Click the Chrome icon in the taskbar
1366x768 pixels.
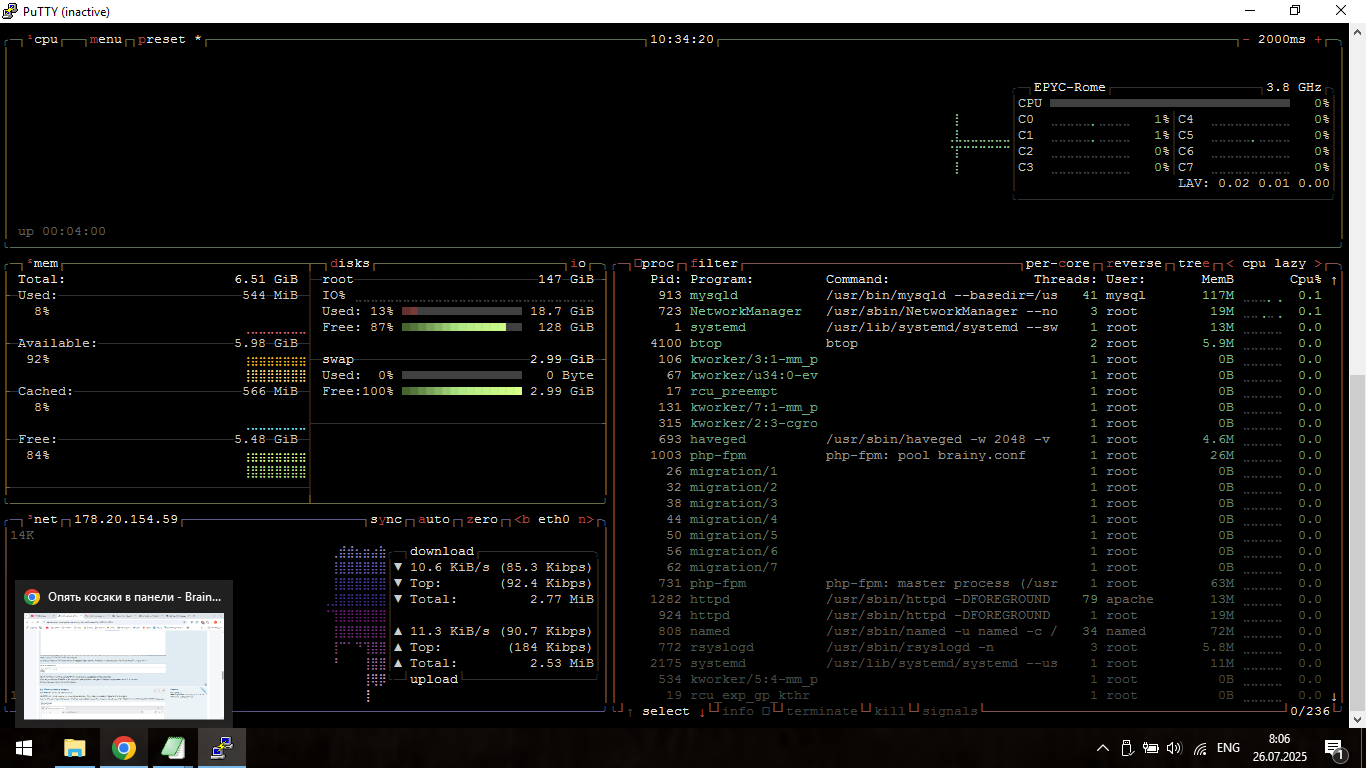pos(123,748)
